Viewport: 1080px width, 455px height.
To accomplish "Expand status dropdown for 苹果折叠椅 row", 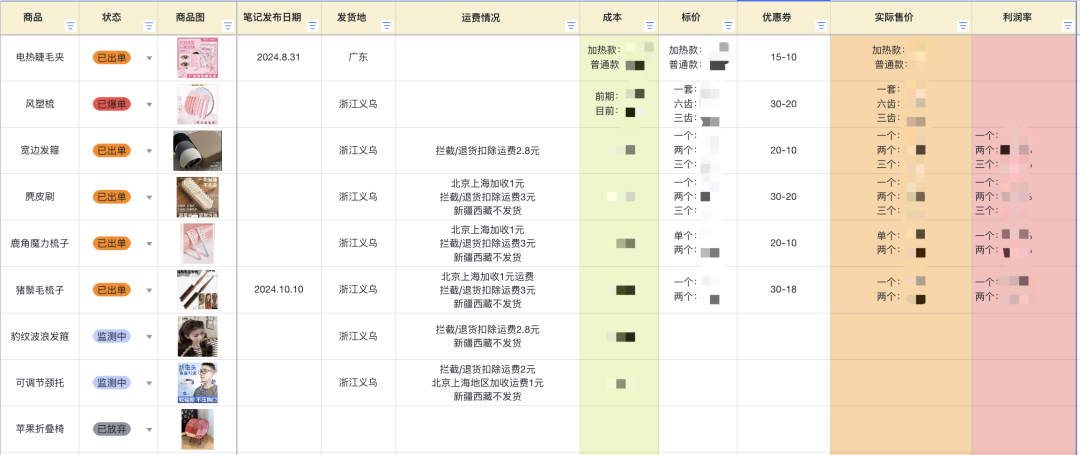I will click(x=149, y=430).
